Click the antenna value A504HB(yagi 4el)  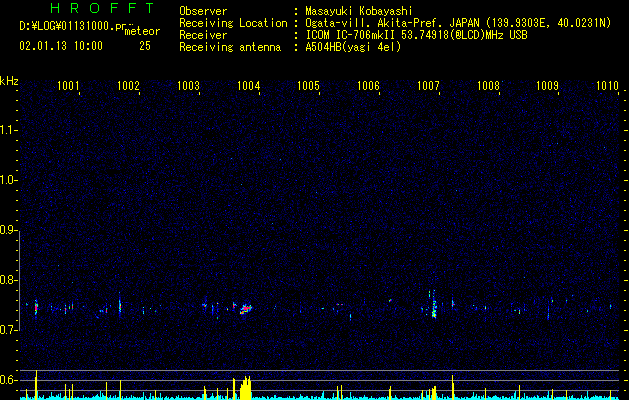pos(353,47)
